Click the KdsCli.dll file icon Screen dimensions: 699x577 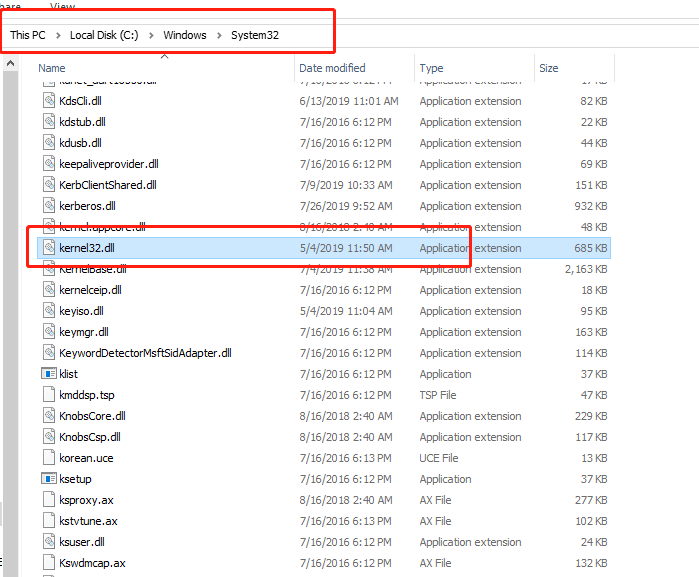(x=49, y=100)
